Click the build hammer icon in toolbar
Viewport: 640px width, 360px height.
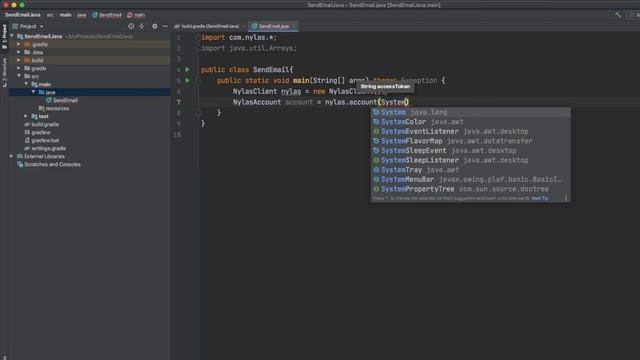618,15
